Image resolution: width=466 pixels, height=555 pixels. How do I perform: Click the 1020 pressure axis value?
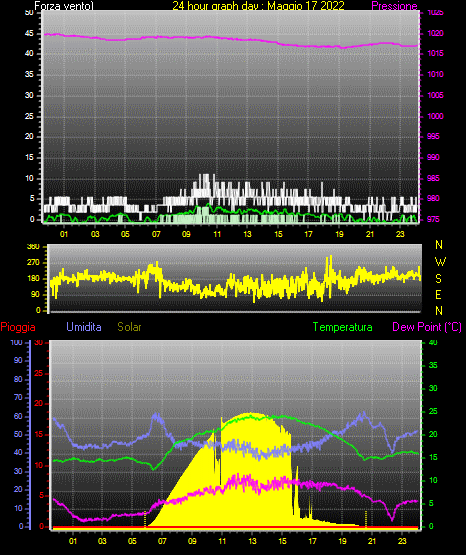[435, 34]
